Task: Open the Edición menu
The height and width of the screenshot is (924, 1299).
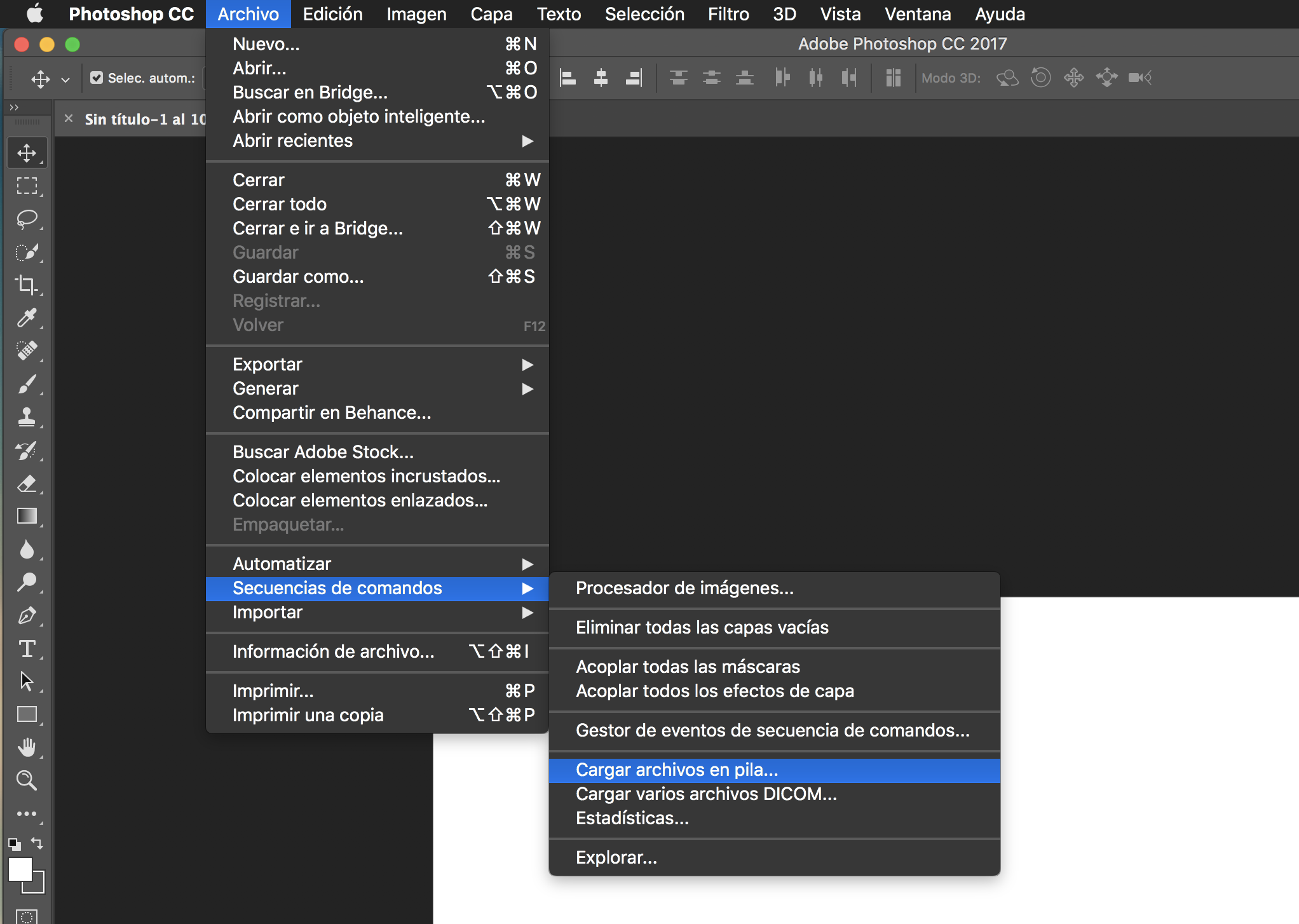Action: 332,14
